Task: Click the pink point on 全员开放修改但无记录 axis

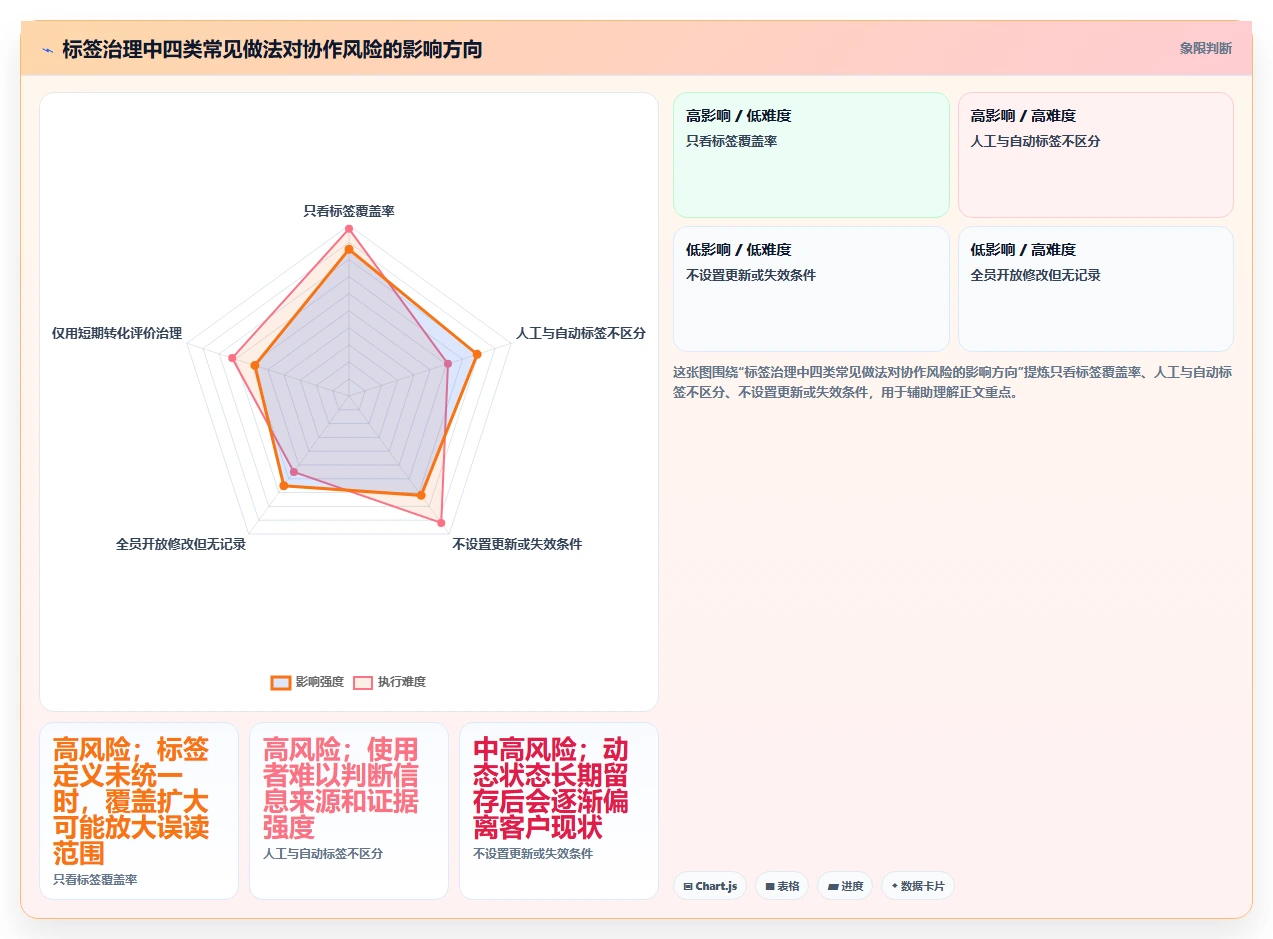Action: tap(294, 471)
